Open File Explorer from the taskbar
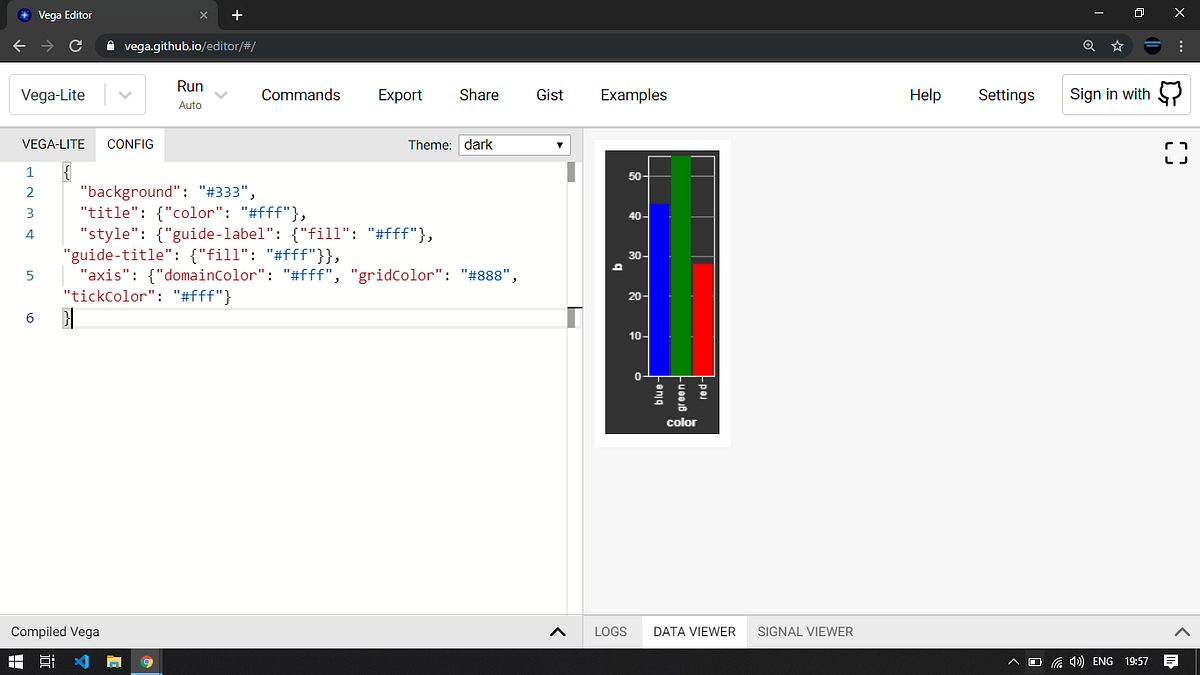1200x675 pixels. point(113,661)
